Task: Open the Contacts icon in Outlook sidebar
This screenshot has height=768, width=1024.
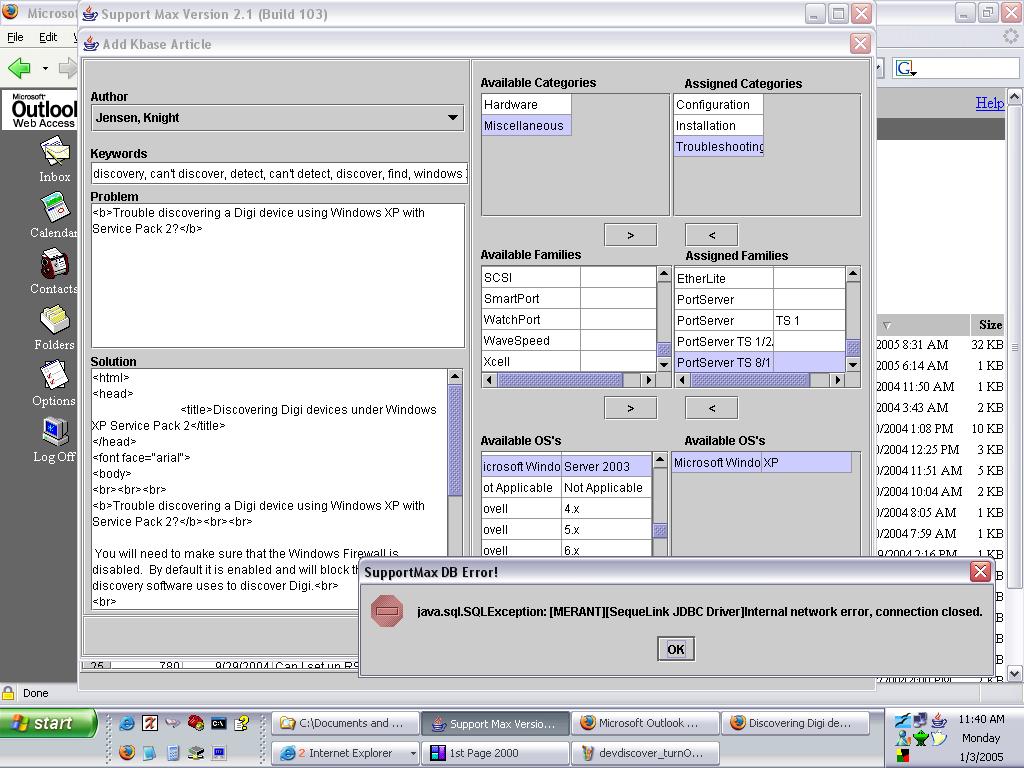Action: [54, 264]
